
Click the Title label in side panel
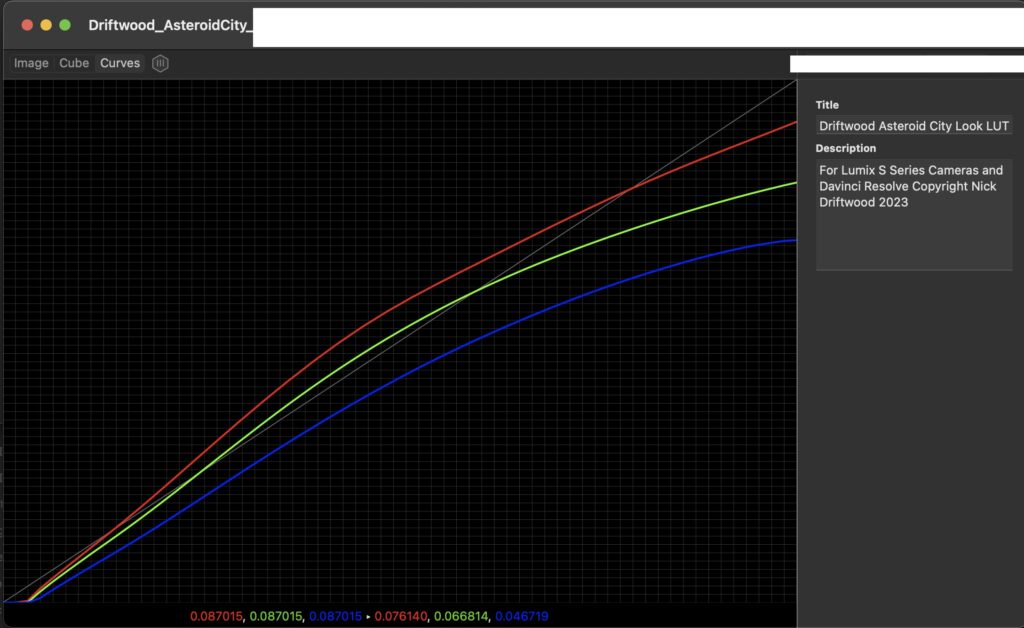tap(827, 105)
